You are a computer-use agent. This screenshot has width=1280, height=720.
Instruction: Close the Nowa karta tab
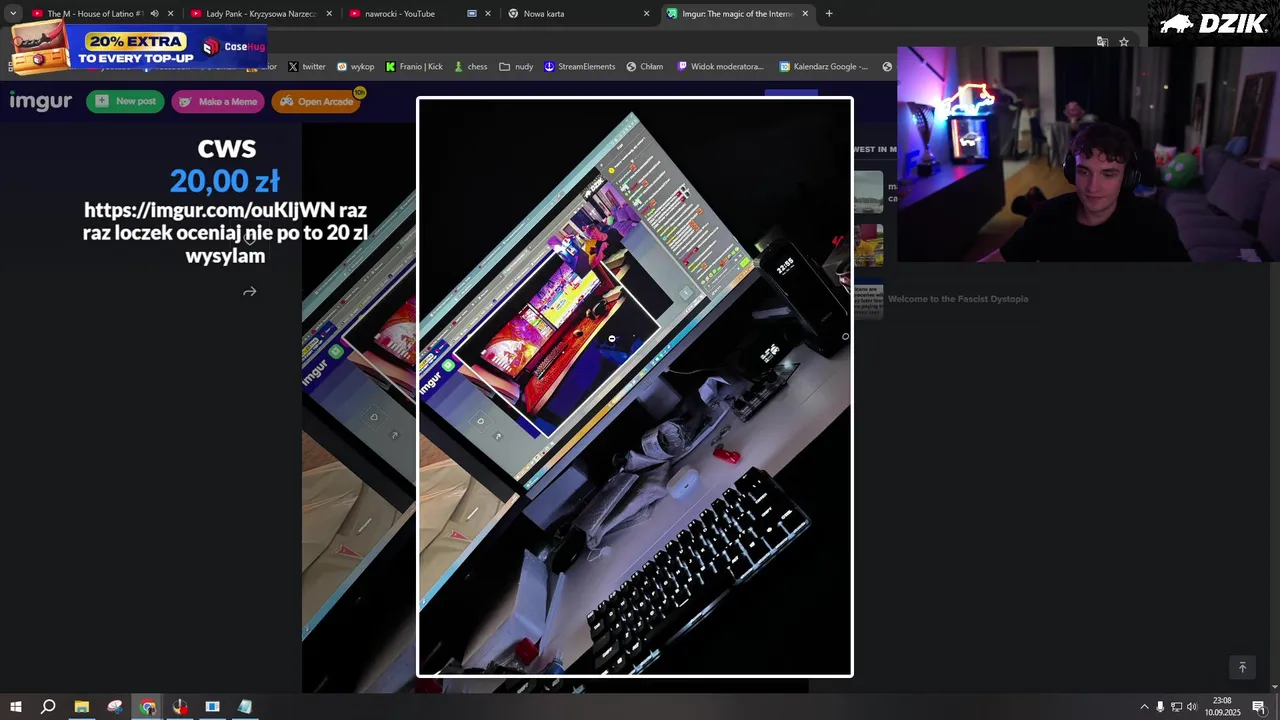pyautogui.click(x=646, y=14)
